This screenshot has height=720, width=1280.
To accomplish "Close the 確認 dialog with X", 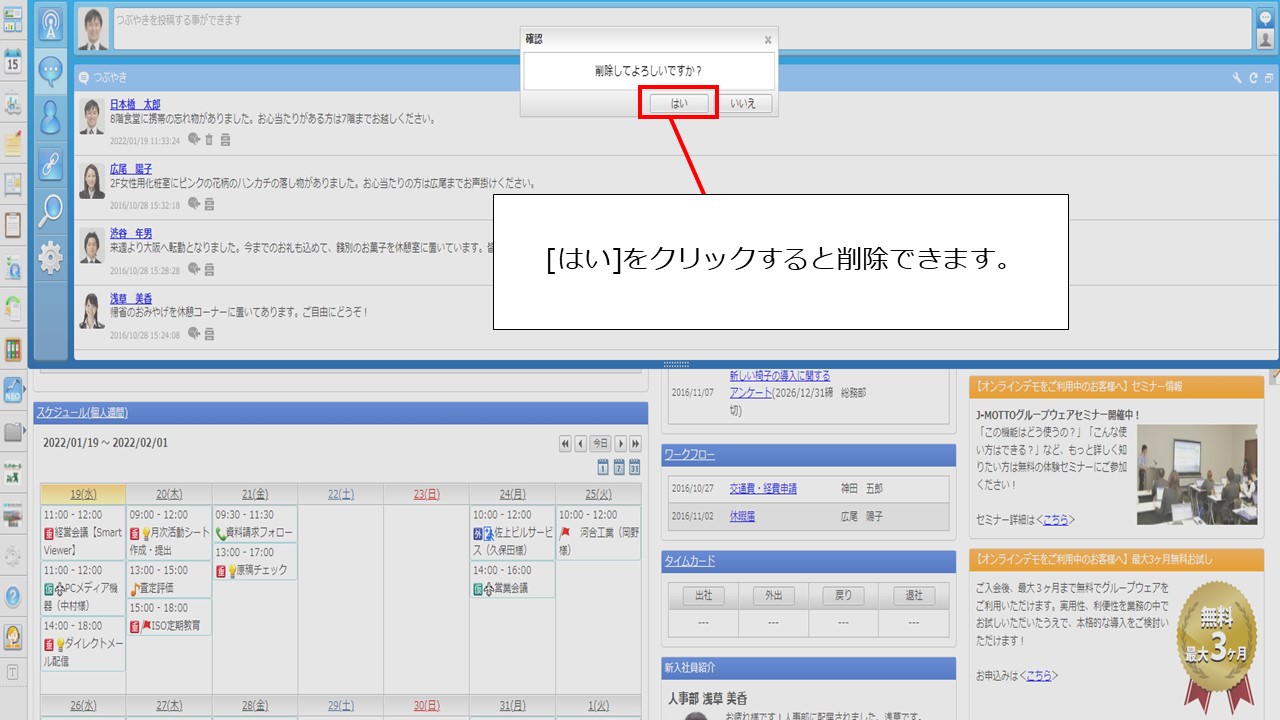I will (x=767, y=40).
